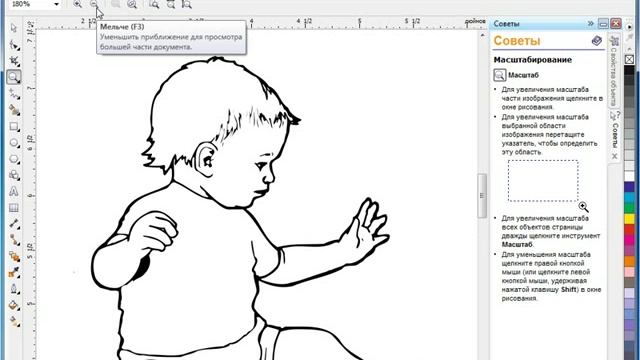Click Zoom to Page Height icon
The width and height of the screenshot is (640, 360).
[187, 4]
